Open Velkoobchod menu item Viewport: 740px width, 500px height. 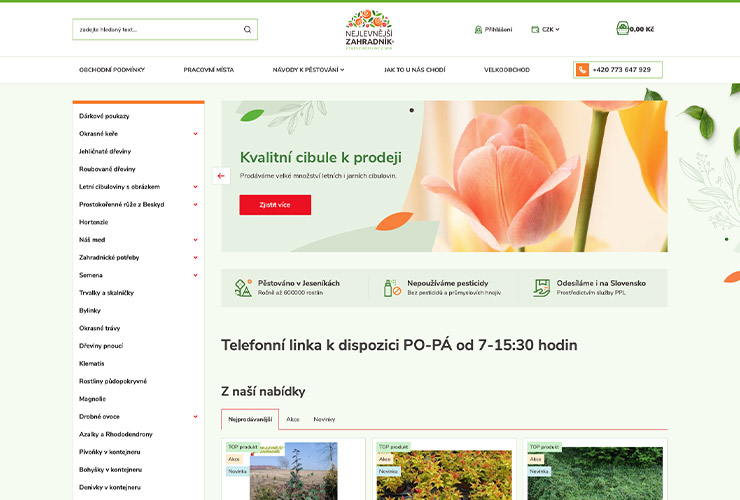pos(507,70)
